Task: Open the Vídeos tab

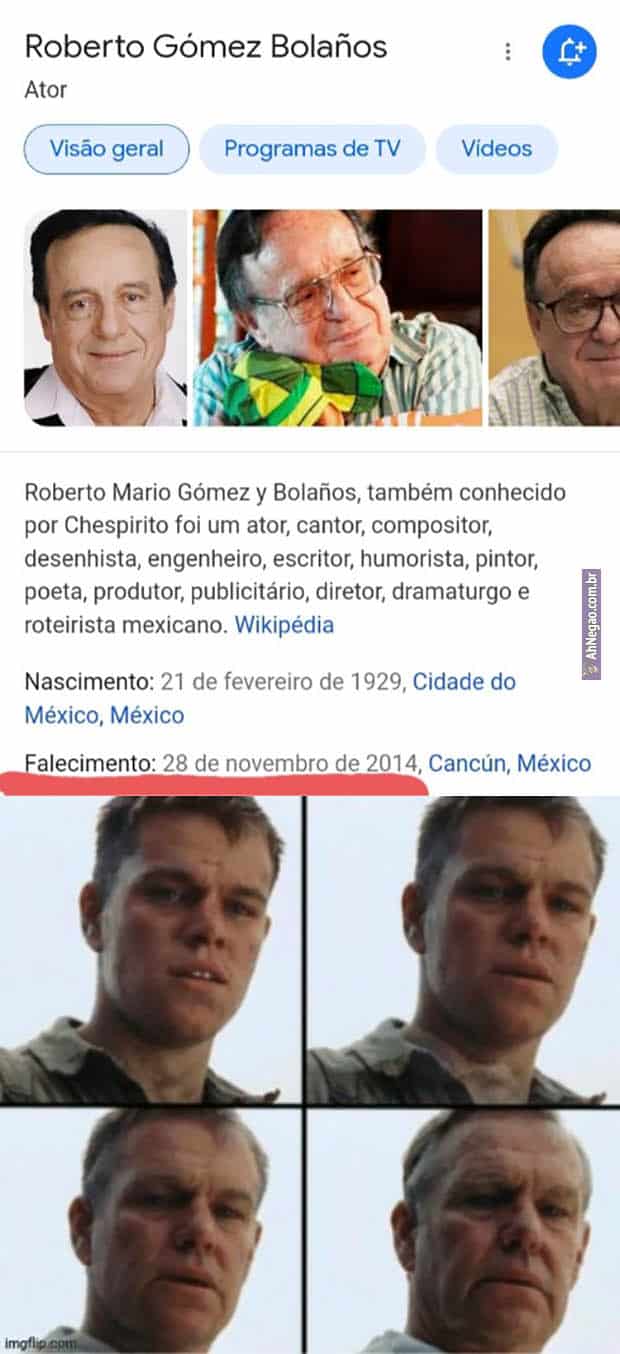Action: 496,149
